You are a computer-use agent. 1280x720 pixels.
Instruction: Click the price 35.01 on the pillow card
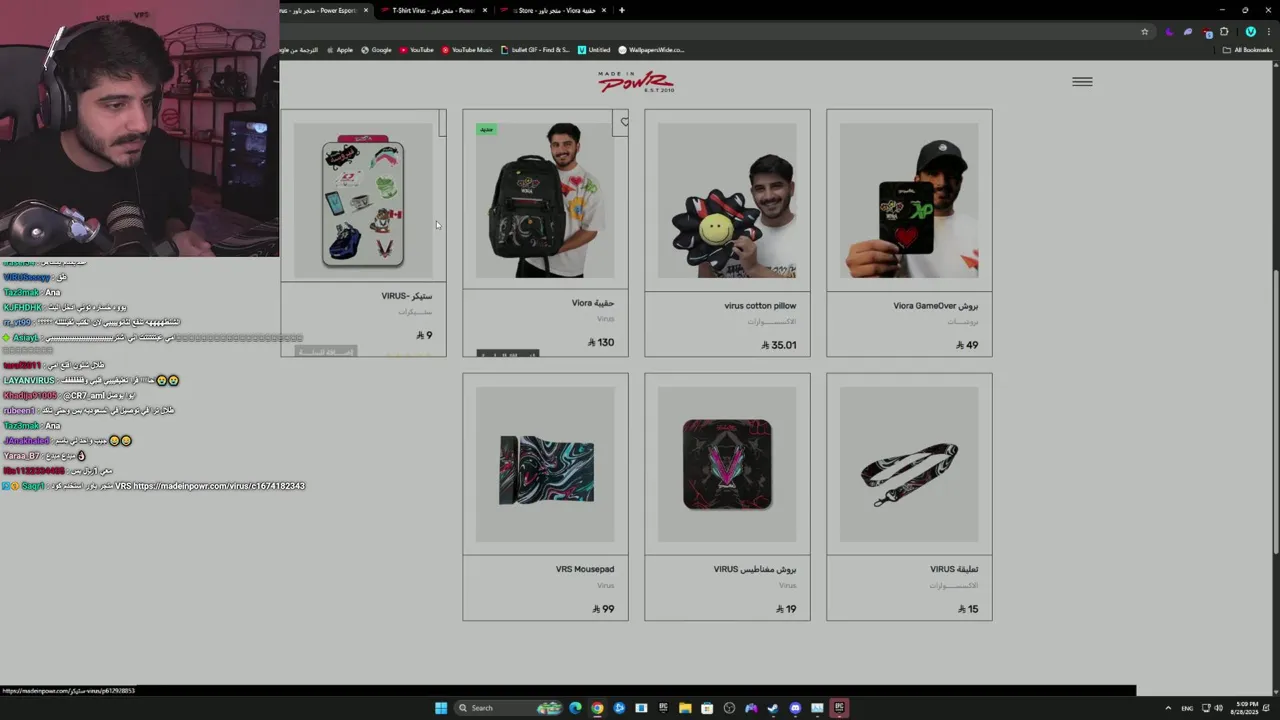779,345
